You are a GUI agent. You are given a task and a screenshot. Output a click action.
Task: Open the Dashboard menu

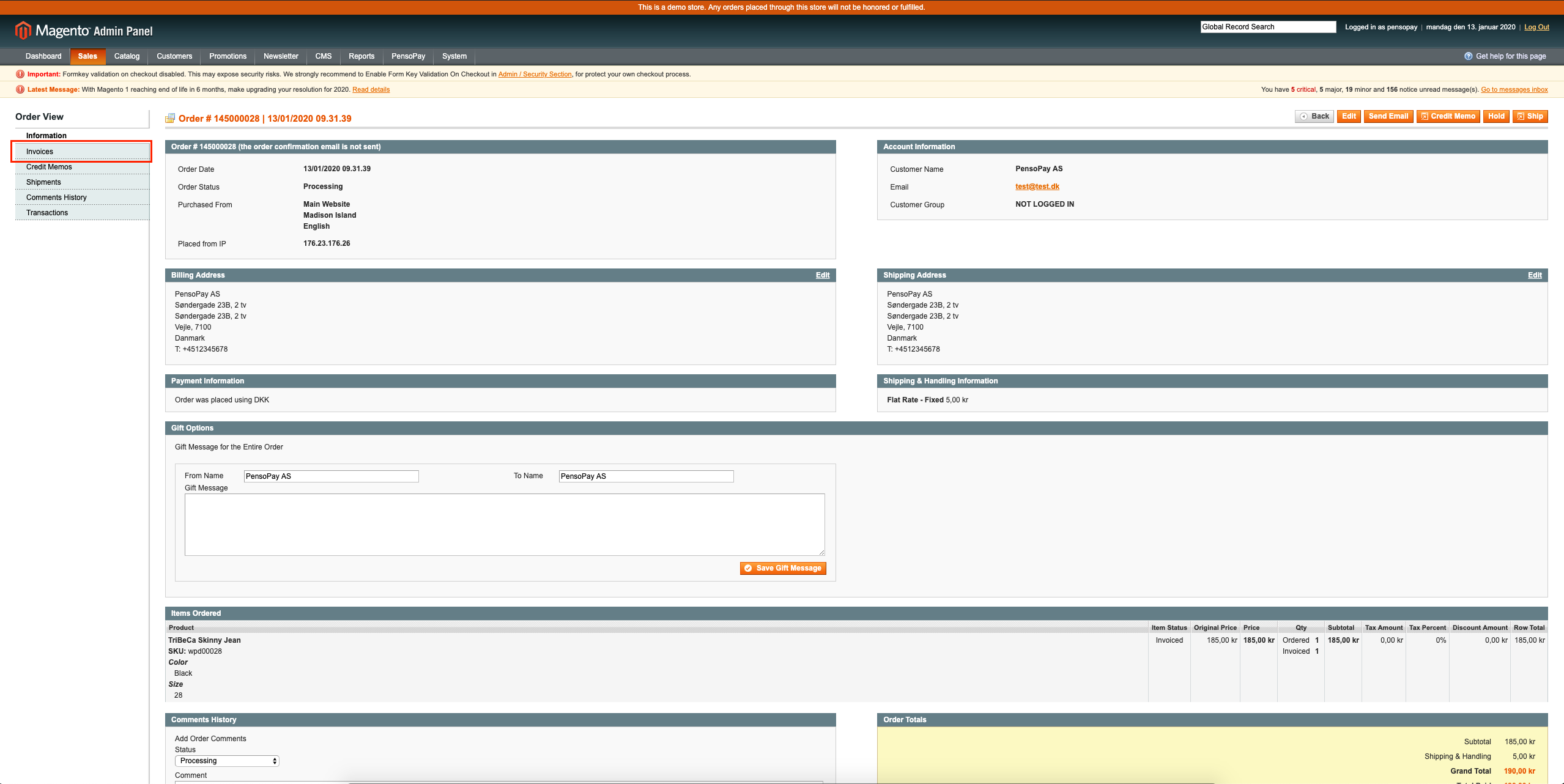pos(43,56)
